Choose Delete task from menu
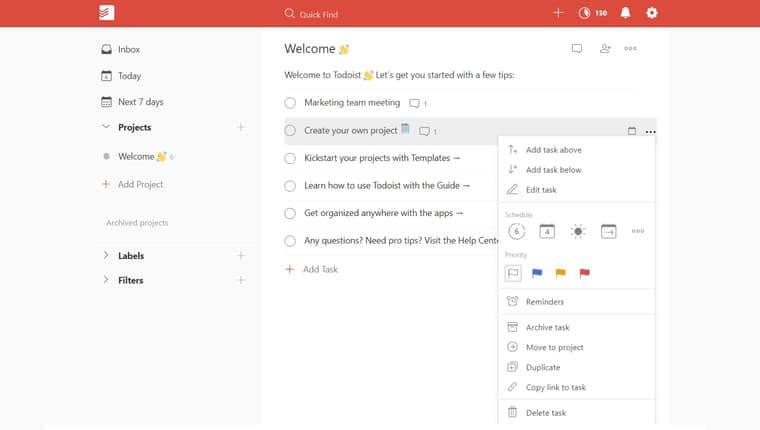 pos(577,413)
